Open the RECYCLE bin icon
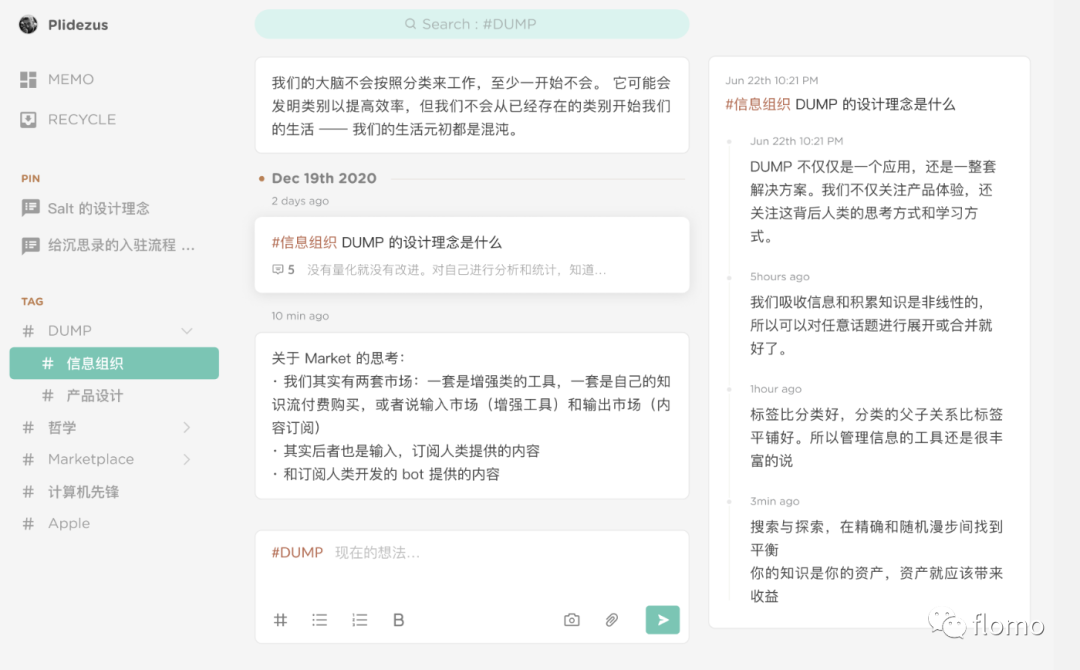 [x=28, y=120]
